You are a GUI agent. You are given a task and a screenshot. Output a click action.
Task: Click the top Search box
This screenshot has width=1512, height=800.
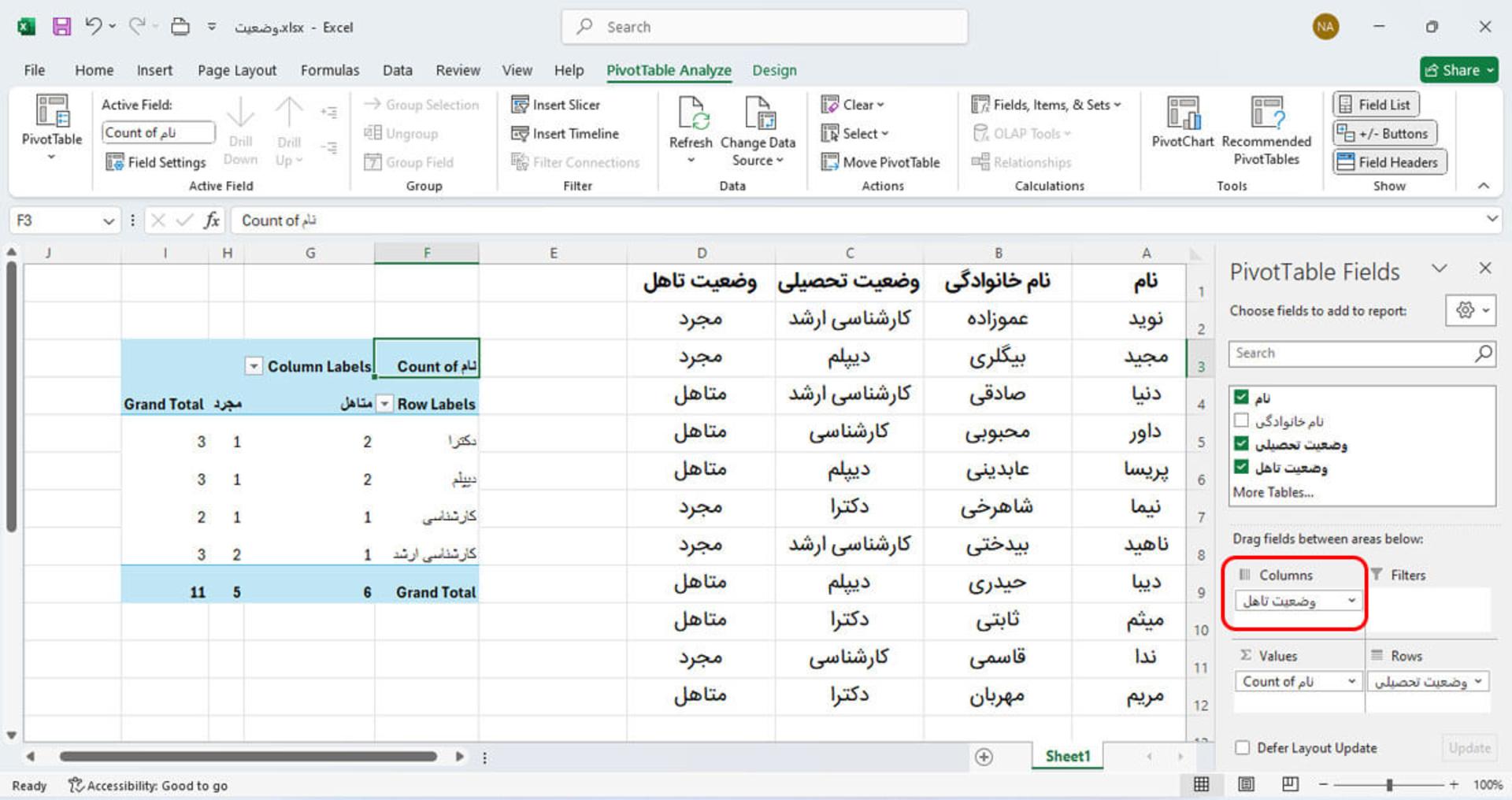coord(765,27)
